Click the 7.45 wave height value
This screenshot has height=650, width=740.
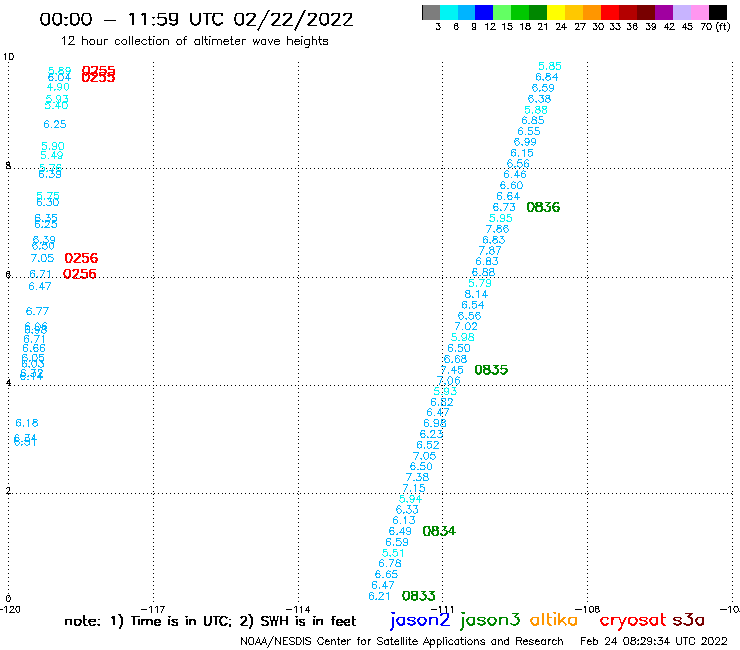(452, 370)
